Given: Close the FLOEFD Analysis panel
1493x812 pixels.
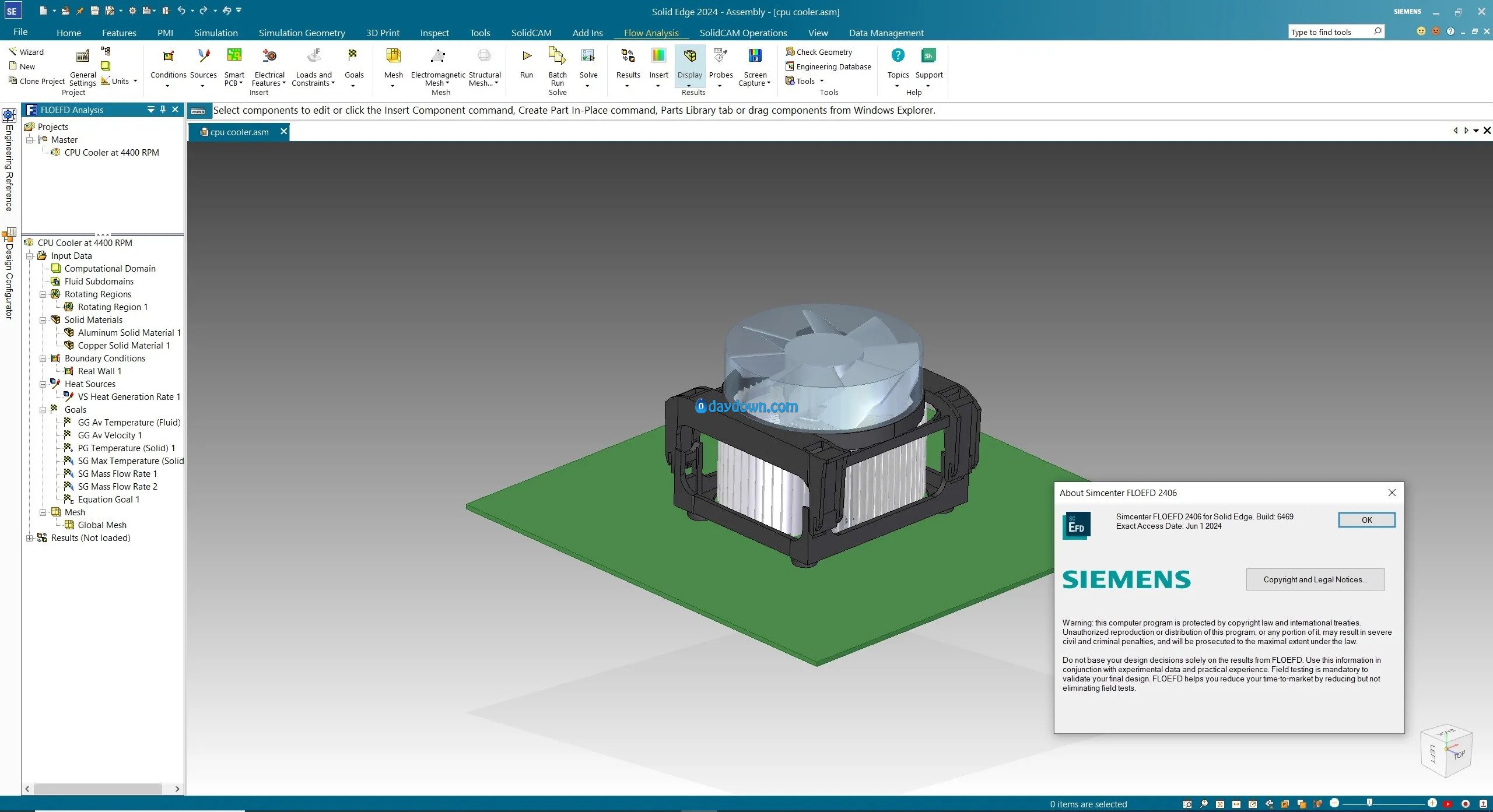Looking at the screenshot, I should [x=175, y=110].
